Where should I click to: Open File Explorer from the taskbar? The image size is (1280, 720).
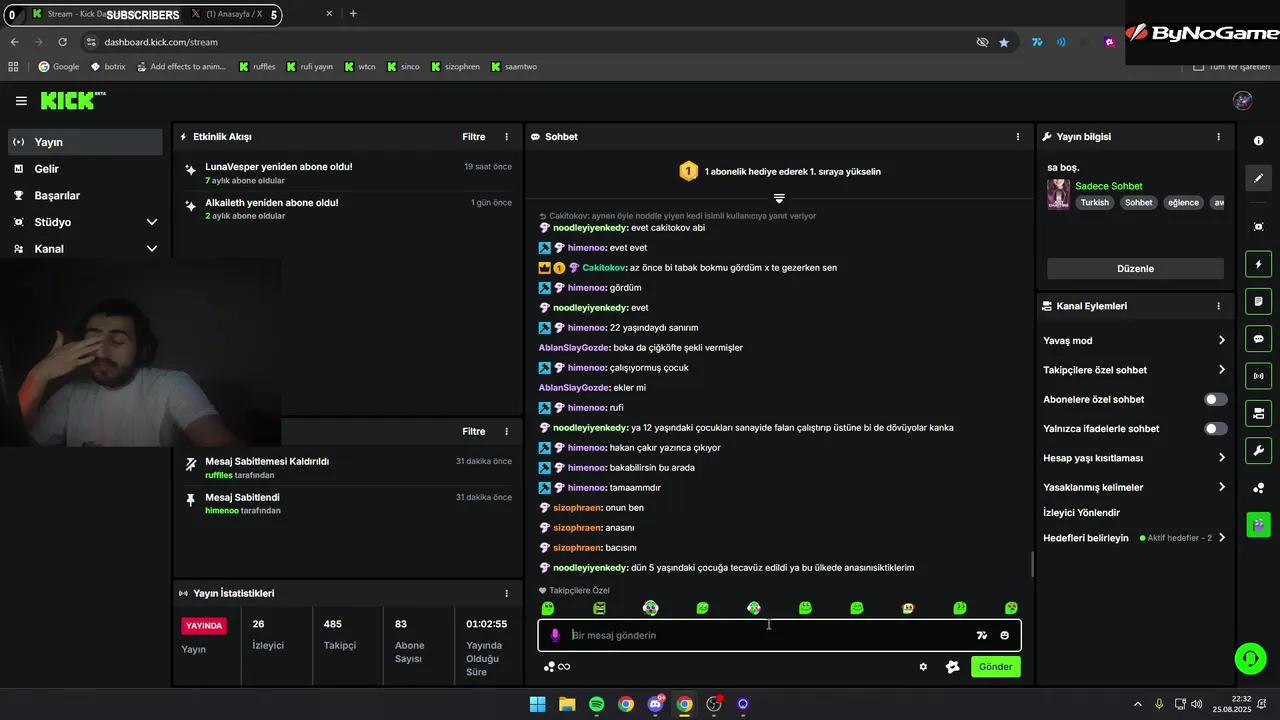point(567,704)
